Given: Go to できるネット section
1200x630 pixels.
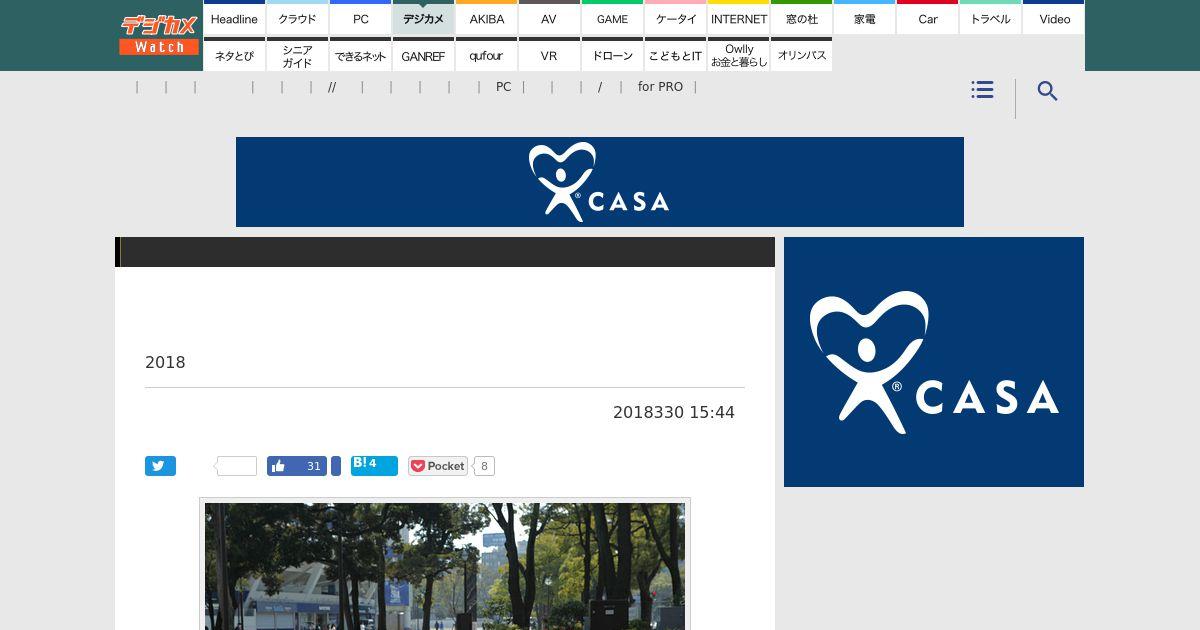Looking at the screenshot, I should pyautogui.click(x=360, y=55).
